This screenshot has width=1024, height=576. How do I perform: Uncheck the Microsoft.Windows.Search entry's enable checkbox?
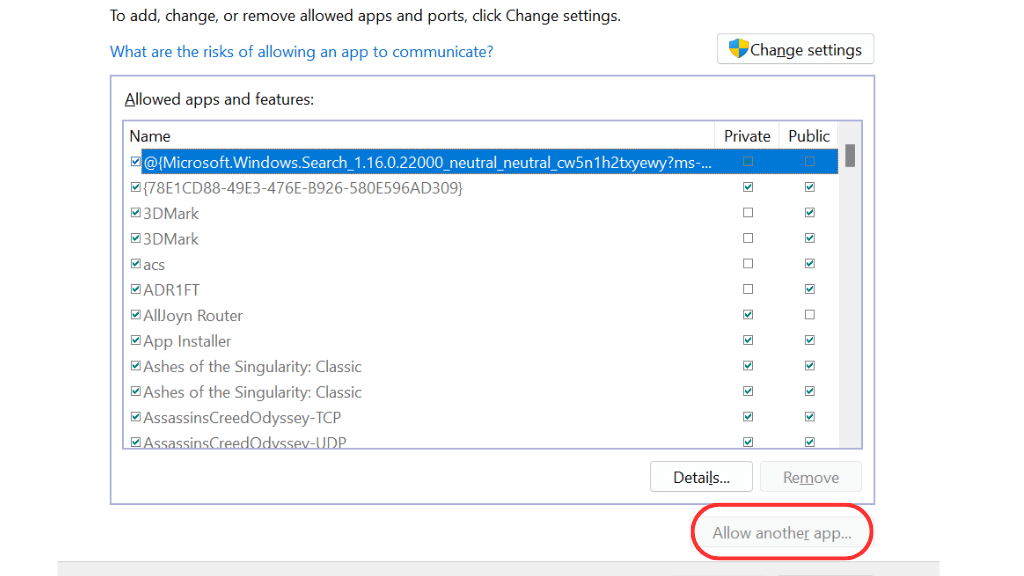point(135,161)
